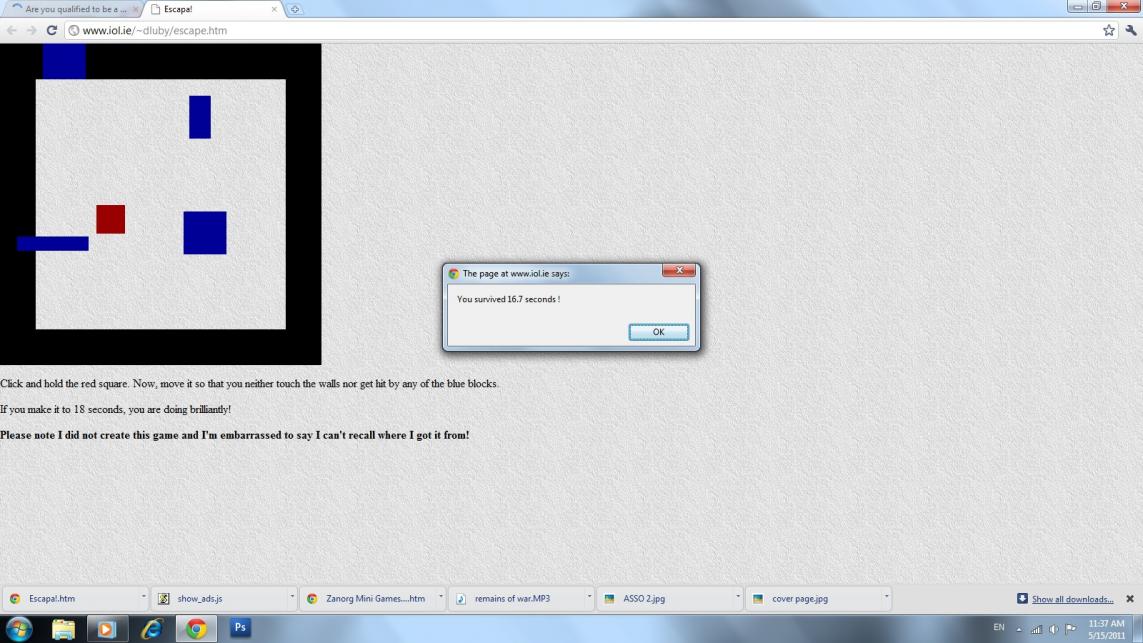The image size is (1143, 643).
Task: Show hidden system tray icons
Action: coord(1019,629)
